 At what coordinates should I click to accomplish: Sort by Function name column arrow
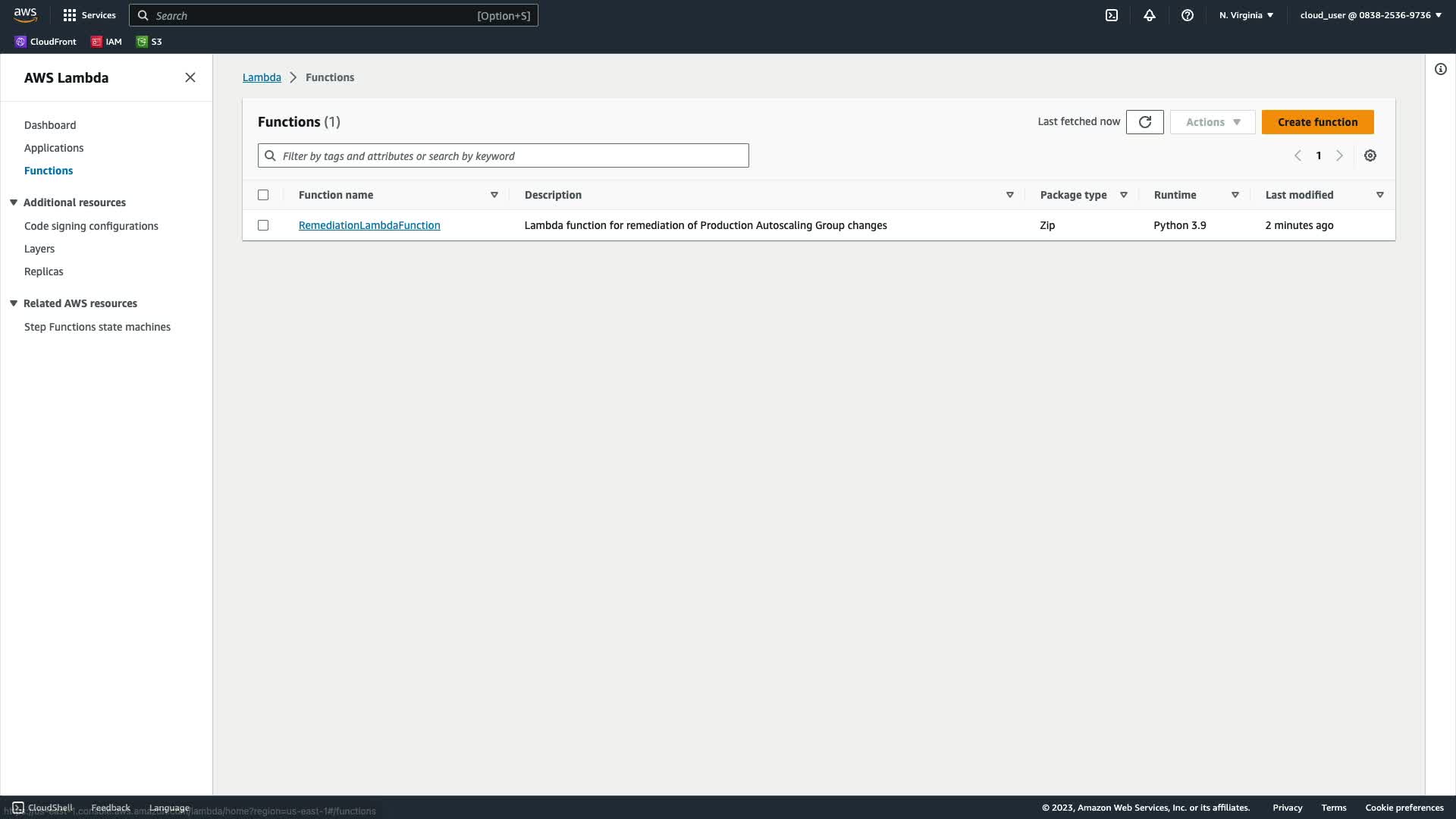(x=494, y=195)
